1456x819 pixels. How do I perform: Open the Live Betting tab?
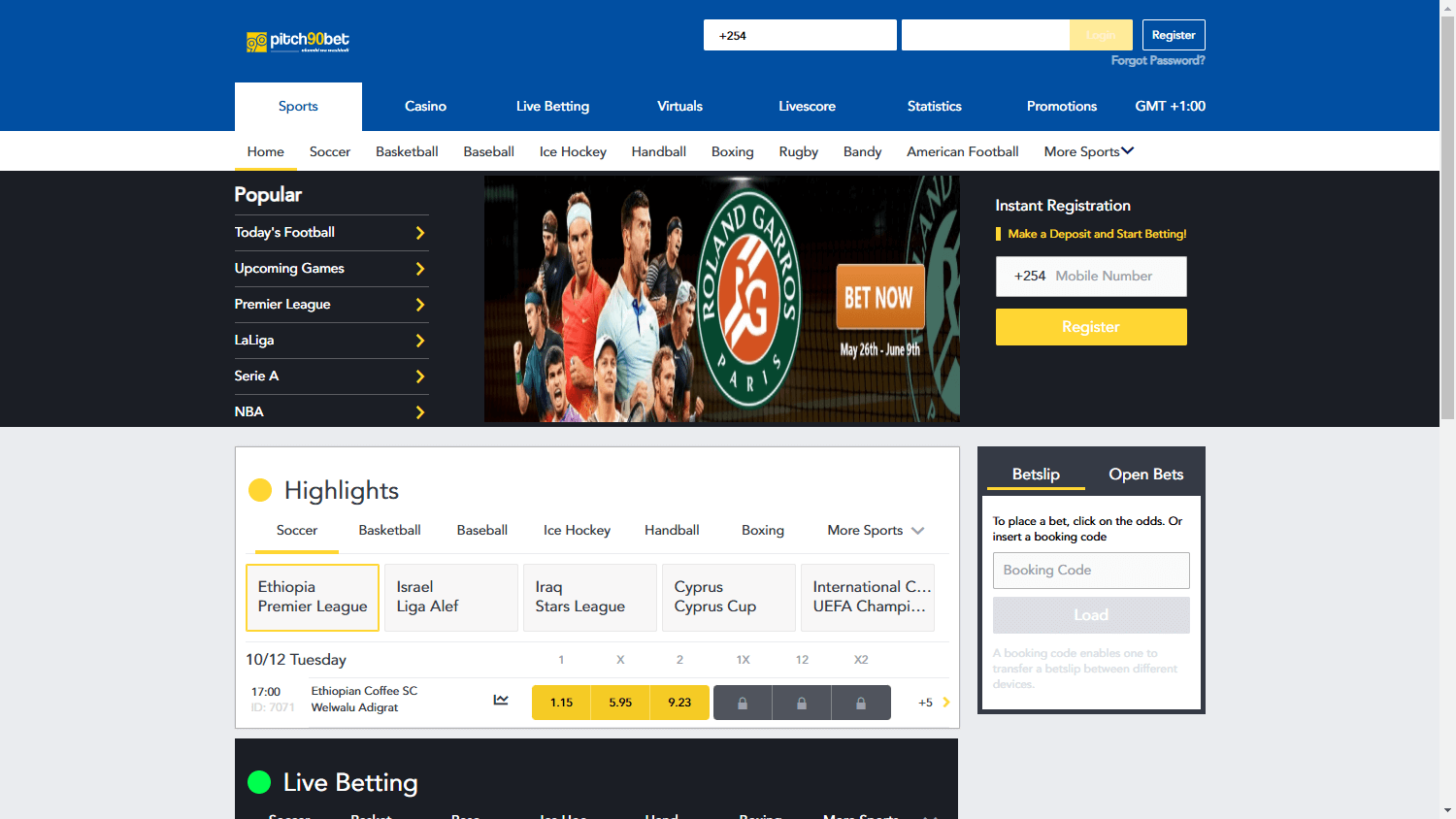tap(552, 107)
